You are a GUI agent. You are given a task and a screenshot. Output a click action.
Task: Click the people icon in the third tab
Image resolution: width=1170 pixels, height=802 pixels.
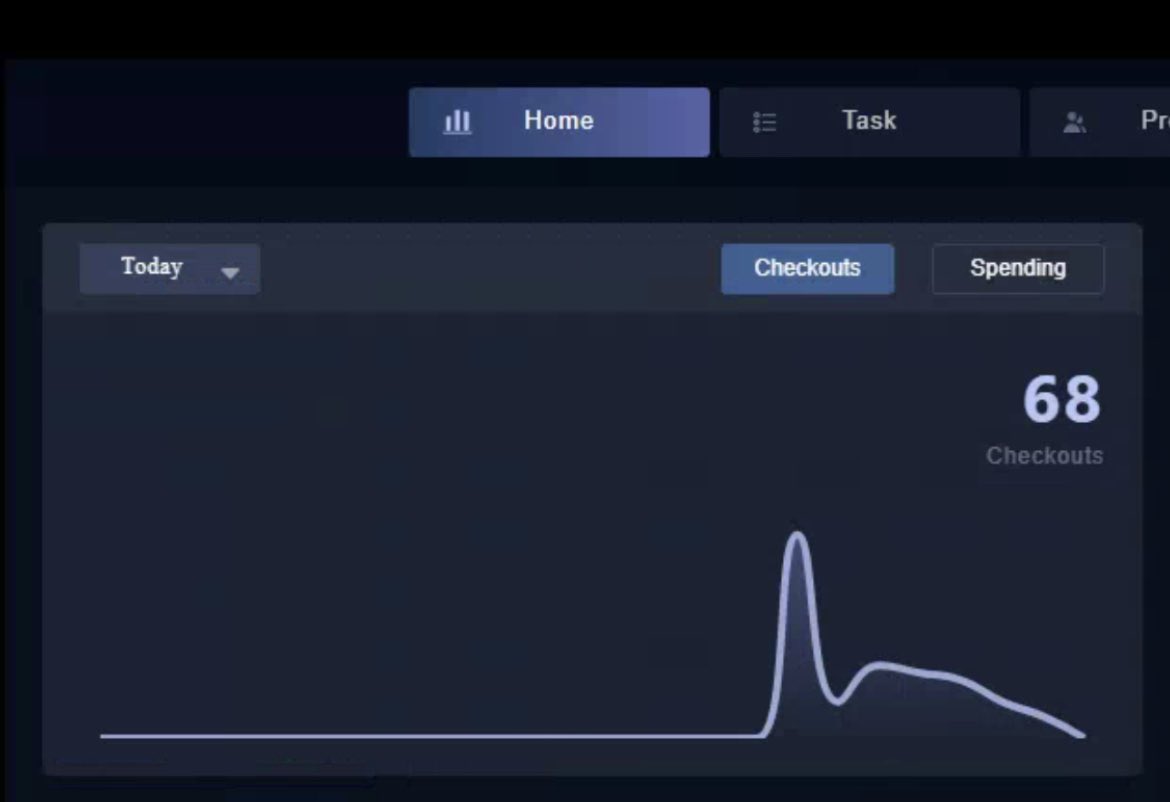(1074, 122)
